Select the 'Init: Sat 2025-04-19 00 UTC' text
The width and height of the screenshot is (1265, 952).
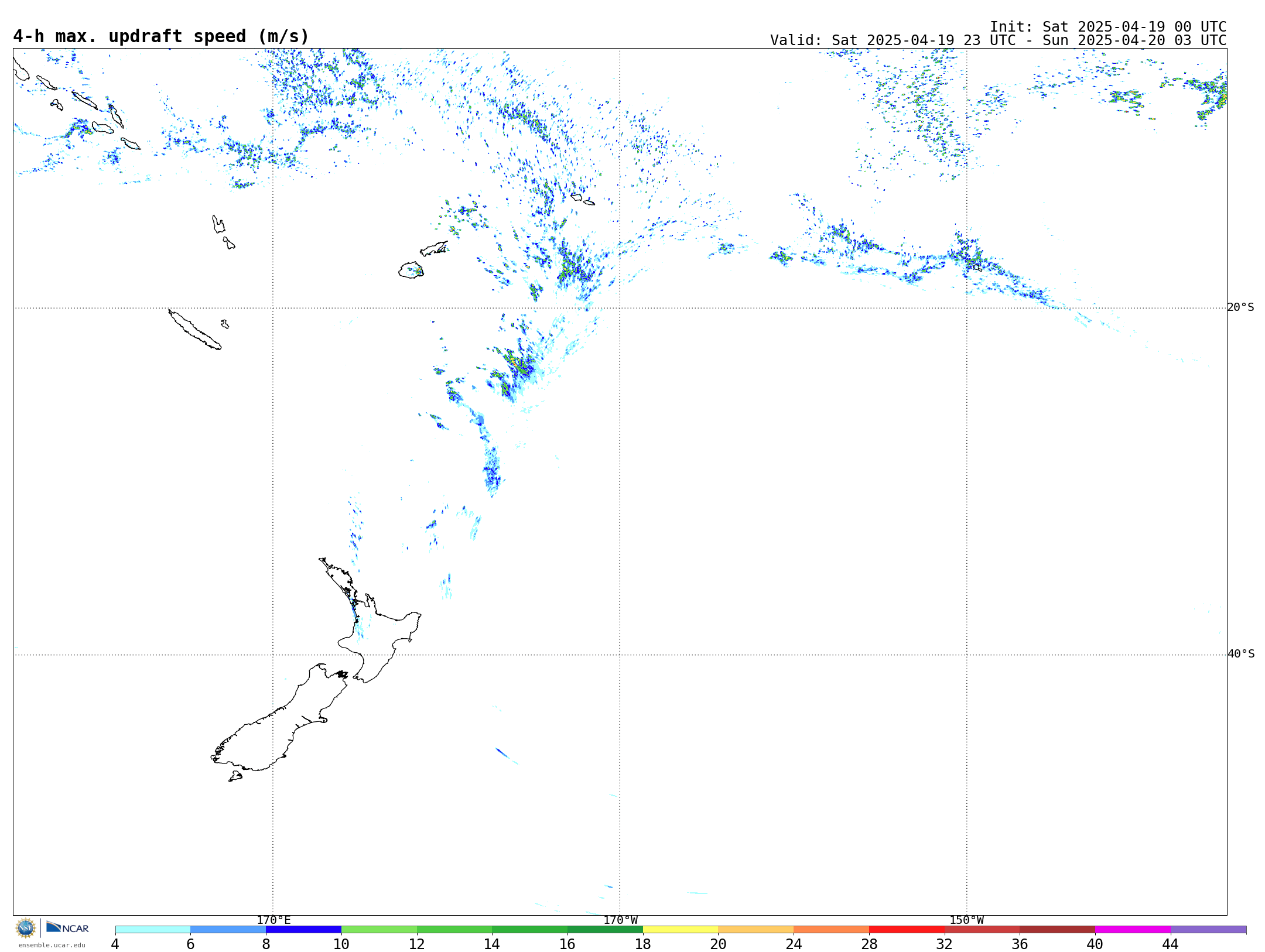tap(1108, 27)
